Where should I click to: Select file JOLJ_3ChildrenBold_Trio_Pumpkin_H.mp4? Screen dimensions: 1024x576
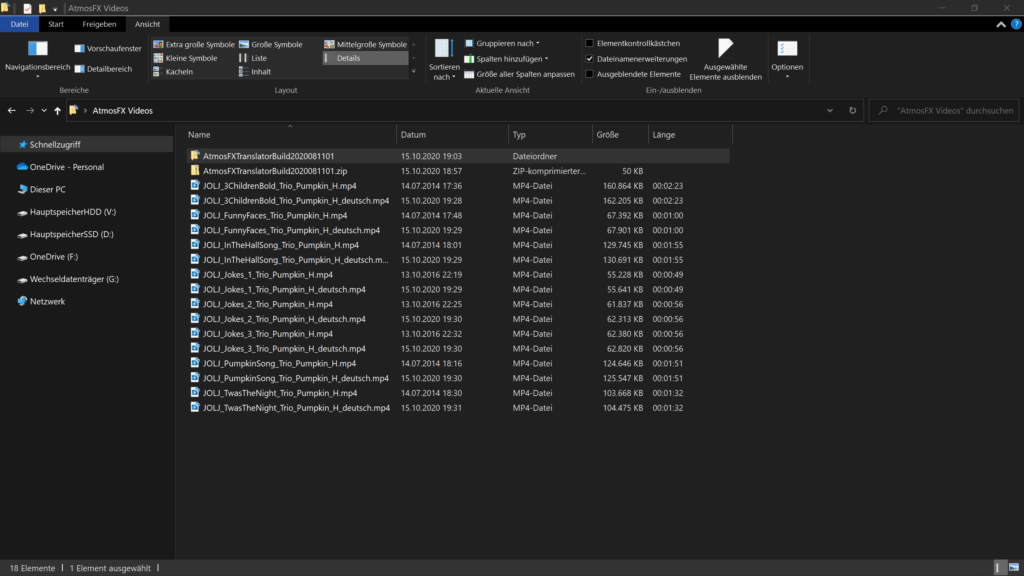pos(280,185)
